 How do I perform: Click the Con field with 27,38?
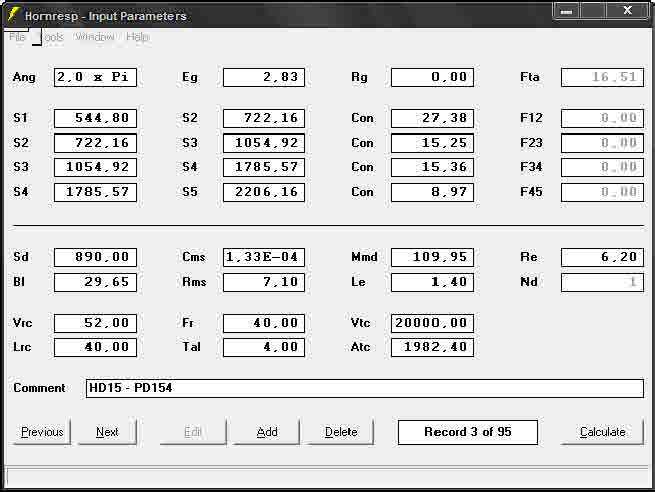click(x=432, y=118)
